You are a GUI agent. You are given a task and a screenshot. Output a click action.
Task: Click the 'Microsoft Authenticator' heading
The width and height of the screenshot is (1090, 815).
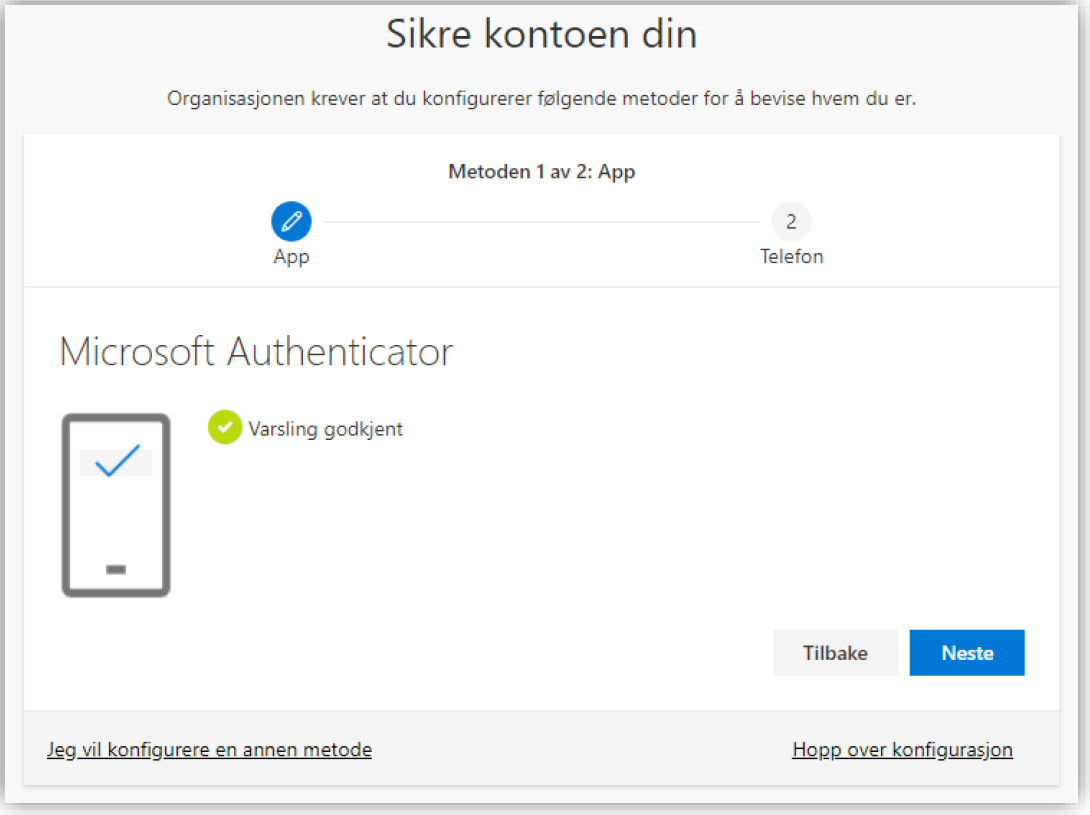pos(256,351)
